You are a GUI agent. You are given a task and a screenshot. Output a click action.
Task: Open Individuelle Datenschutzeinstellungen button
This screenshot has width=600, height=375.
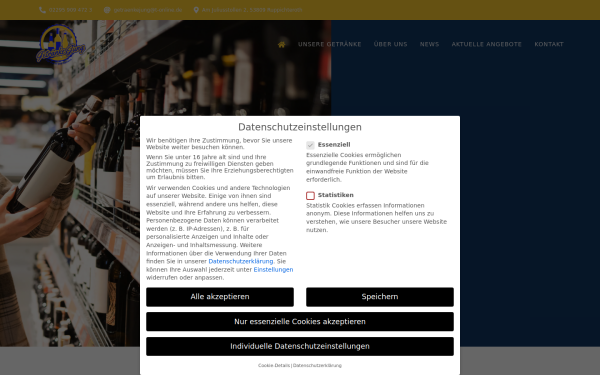tap(300, 346)
